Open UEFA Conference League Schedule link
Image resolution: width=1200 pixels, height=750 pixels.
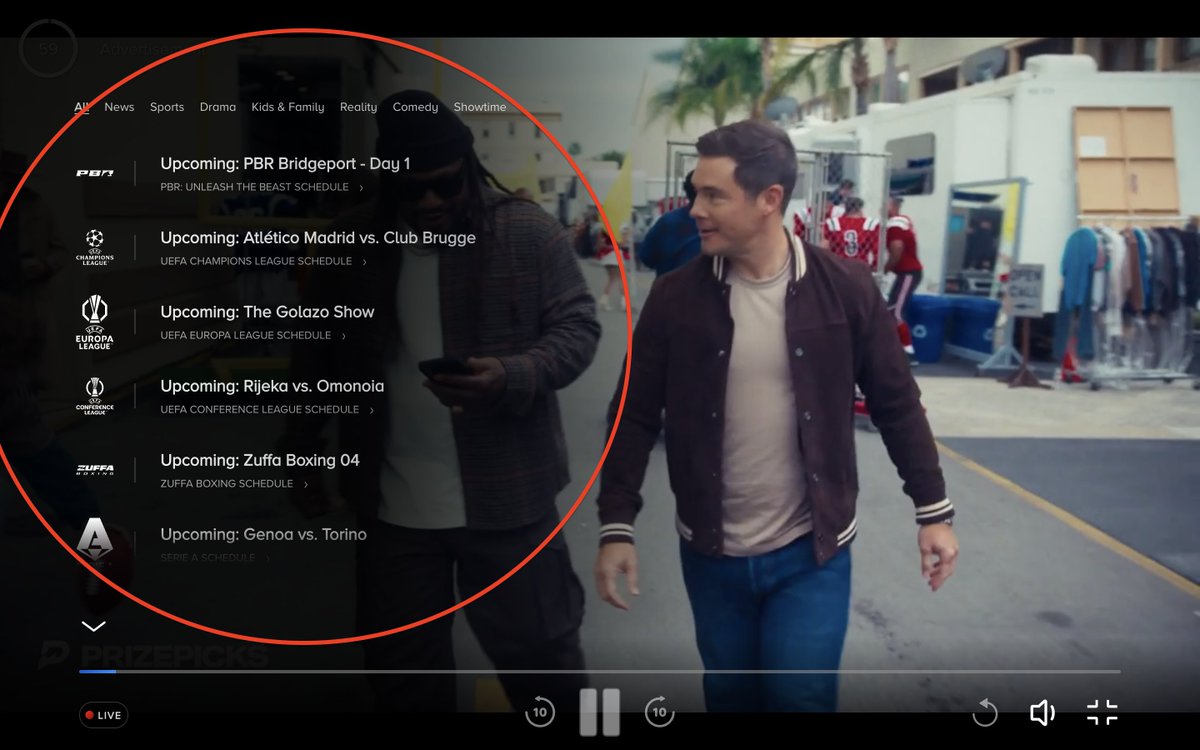(x=267, y=409)
